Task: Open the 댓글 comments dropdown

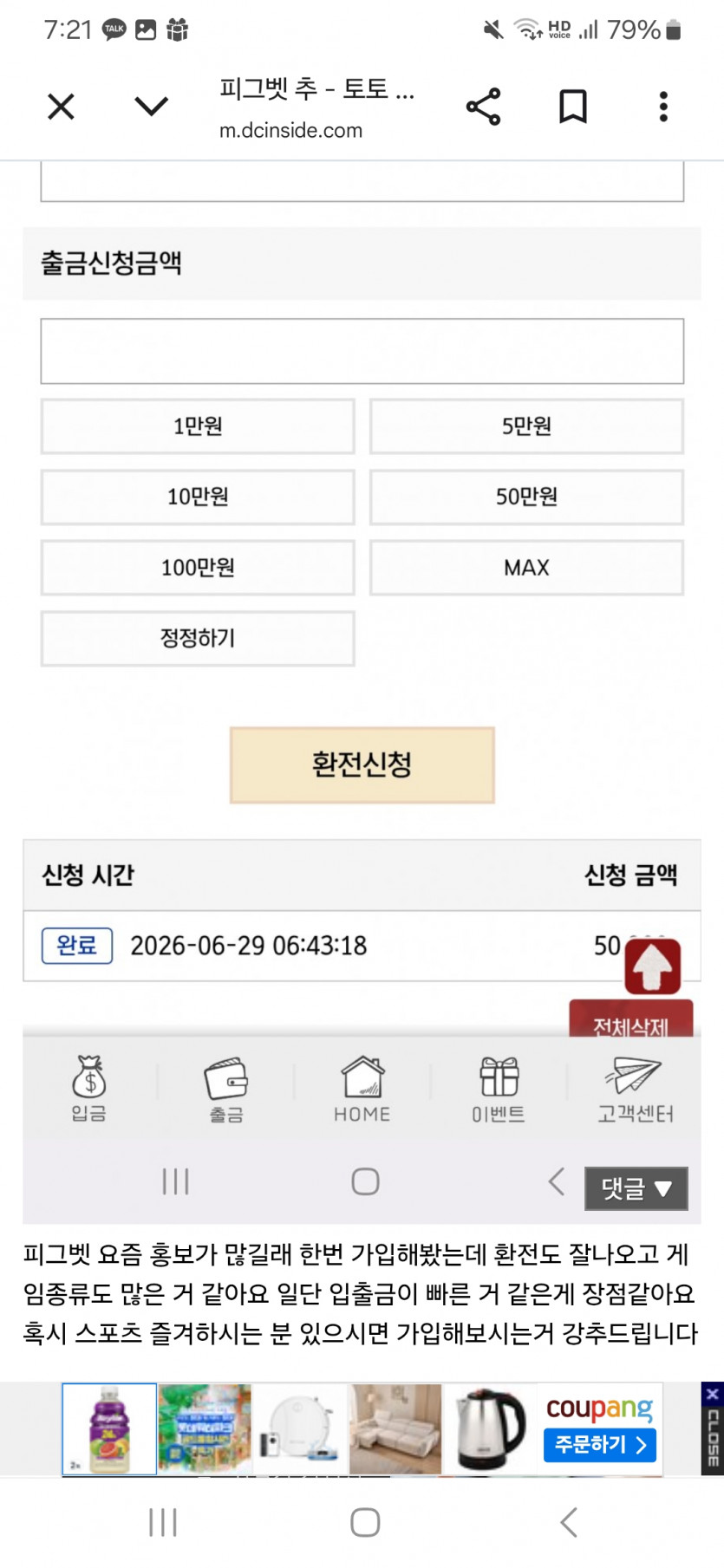Action: (636, 1188)
